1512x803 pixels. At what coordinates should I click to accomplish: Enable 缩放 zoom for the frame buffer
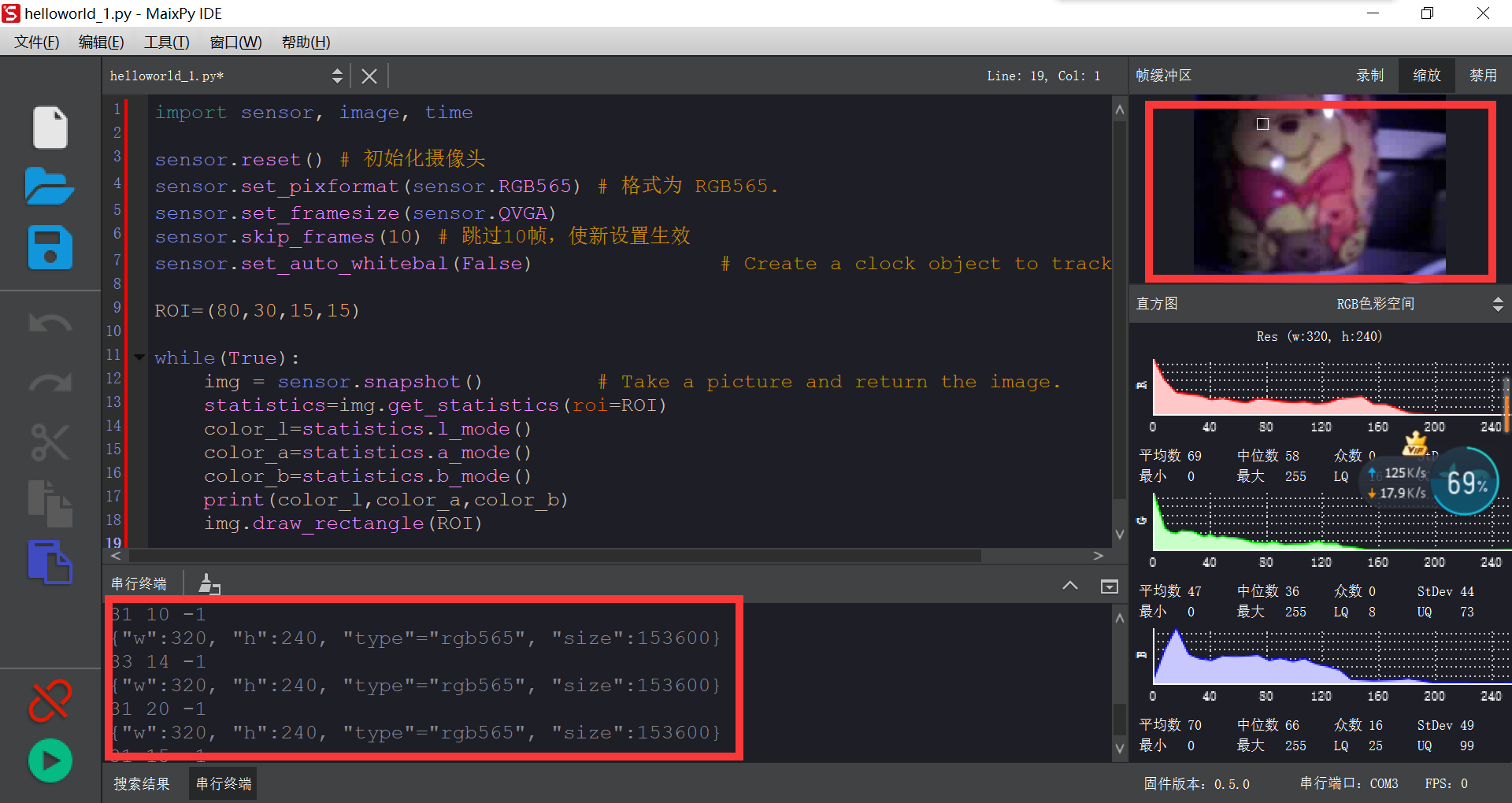tap(1426, 75)
